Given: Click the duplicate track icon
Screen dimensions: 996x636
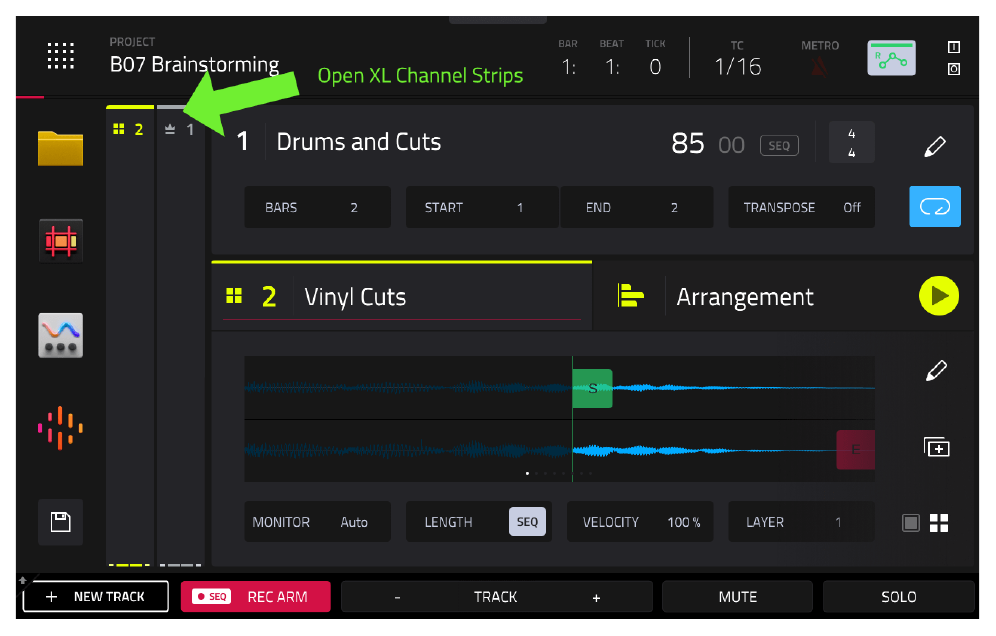Looking at the screenshot, I should pyautogui.click(x=936, y=447).
